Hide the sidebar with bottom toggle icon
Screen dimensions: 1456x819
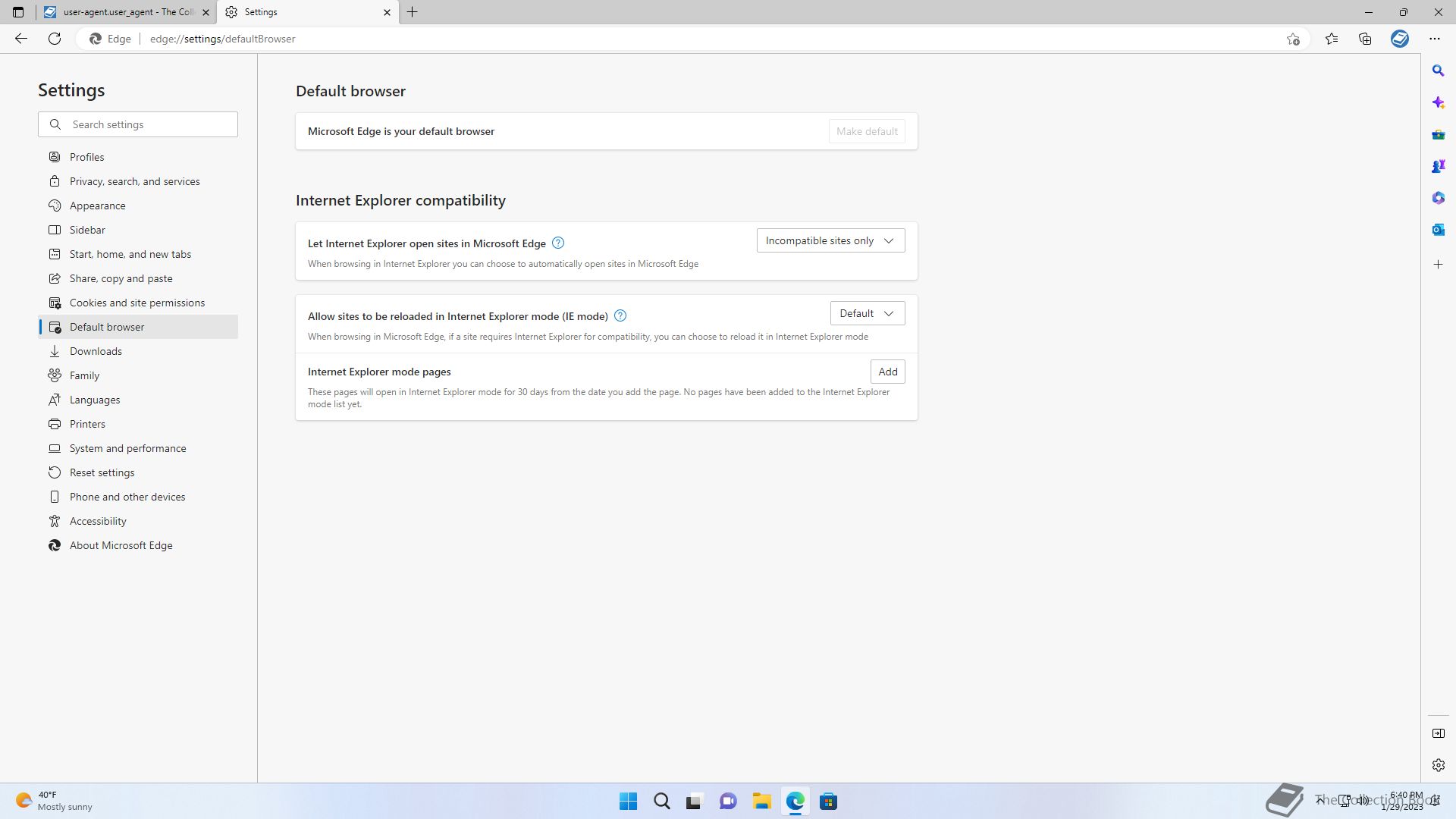(x=1438, y=733)
